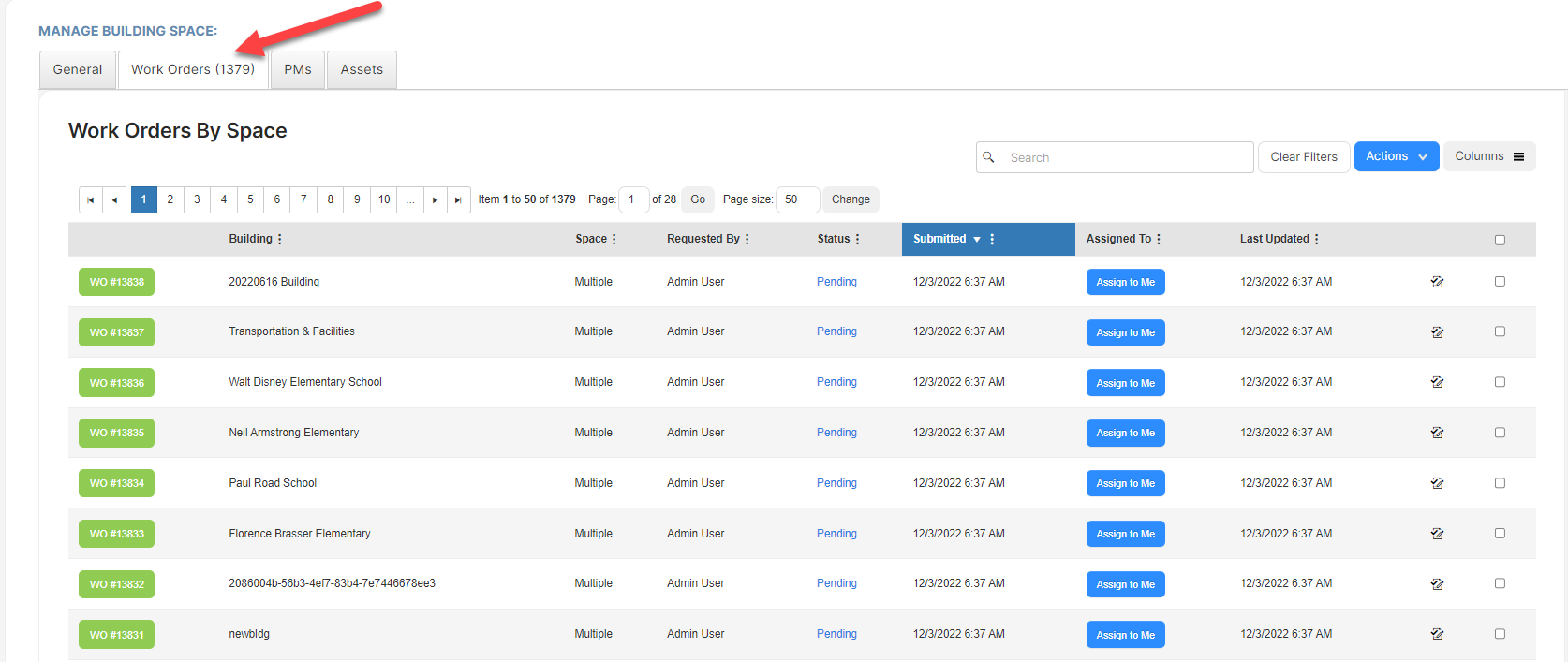Open the edit icon for WO #13836
This screenshot has width=1568, height=662.
pyautogui.click(x=1437, y=382)
